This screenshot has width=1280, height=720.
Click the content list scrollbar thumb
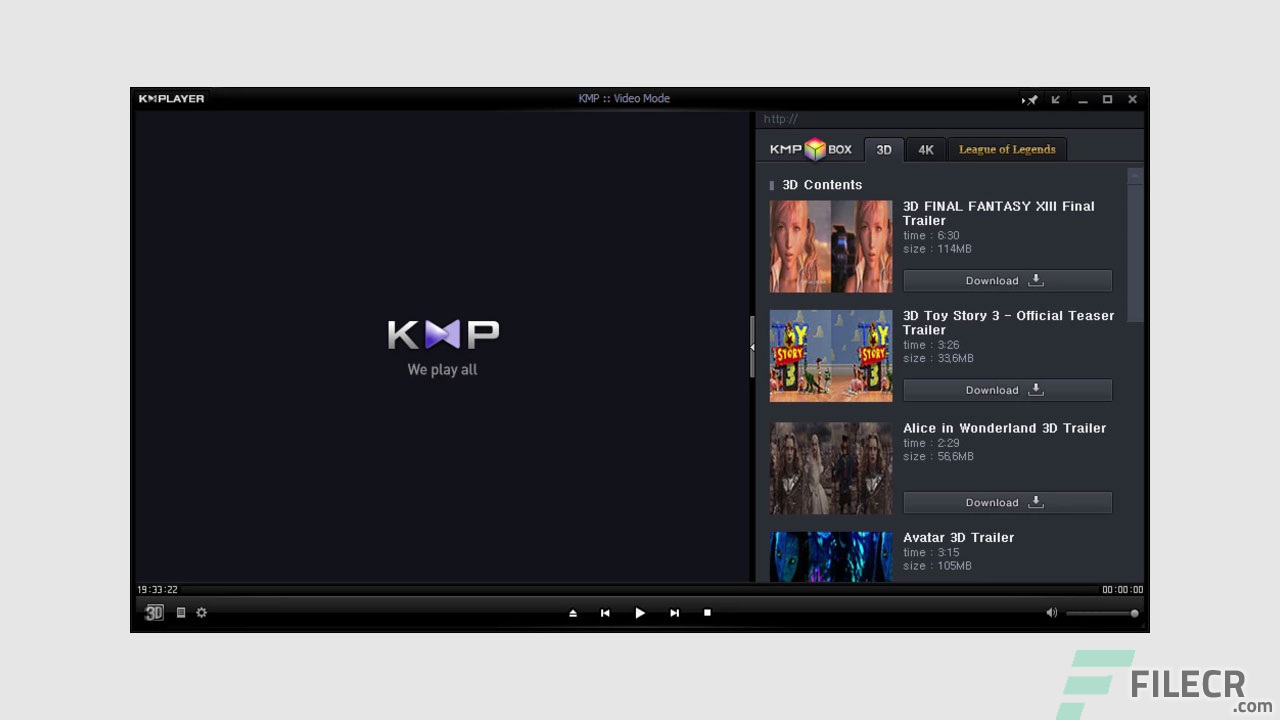coord(1135,252)
